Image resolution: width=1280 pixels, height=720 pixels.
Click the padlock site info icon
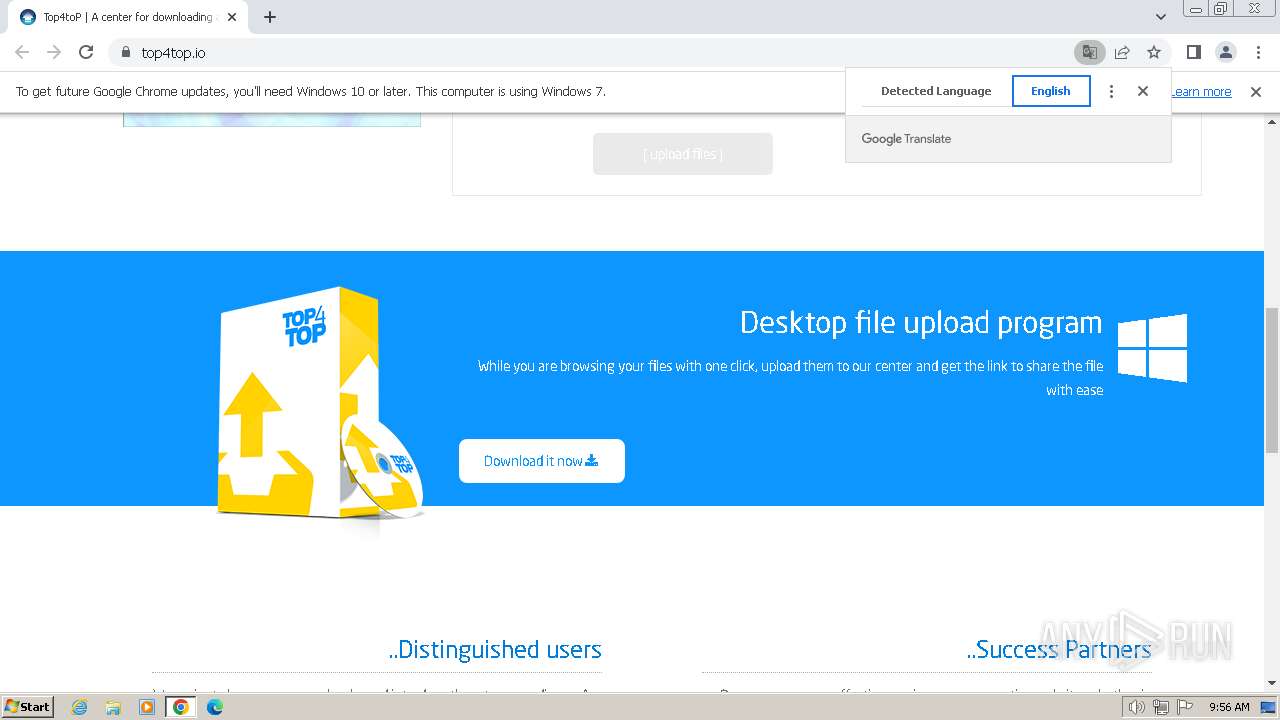125,52
